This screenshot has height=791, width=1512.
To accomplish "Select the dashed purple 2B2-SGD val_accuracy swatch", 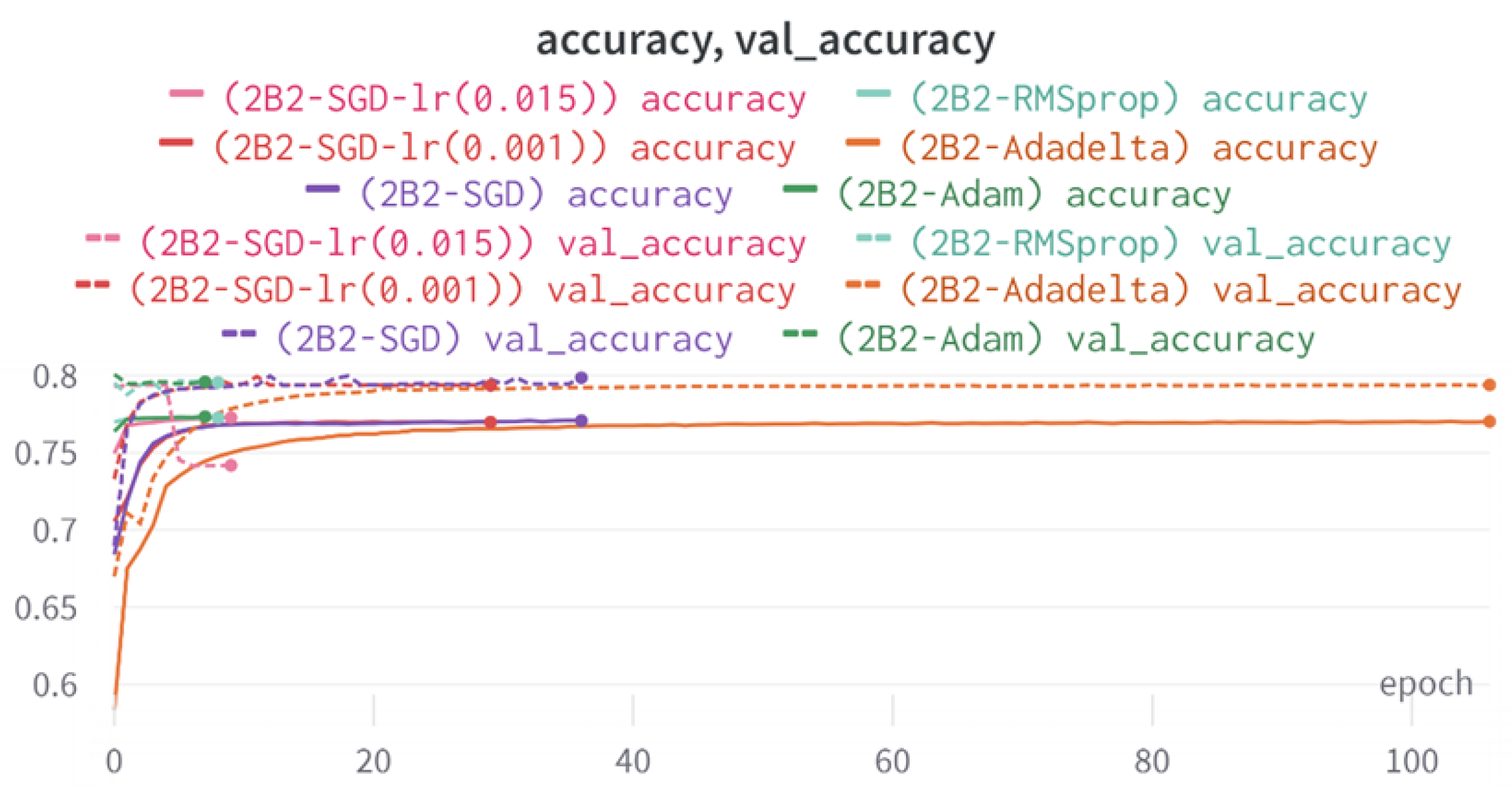I will tap(239, 334).
